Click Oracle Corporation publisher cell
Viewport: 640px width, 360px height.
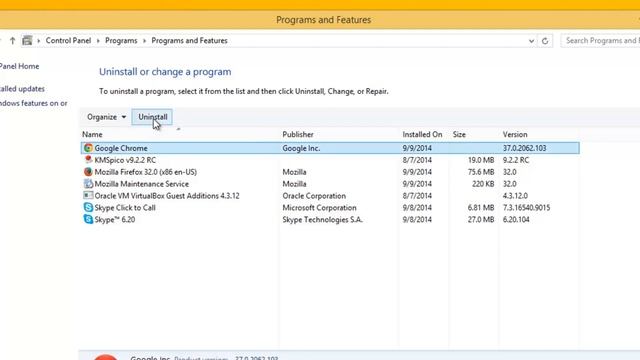[x=314, y=196]
